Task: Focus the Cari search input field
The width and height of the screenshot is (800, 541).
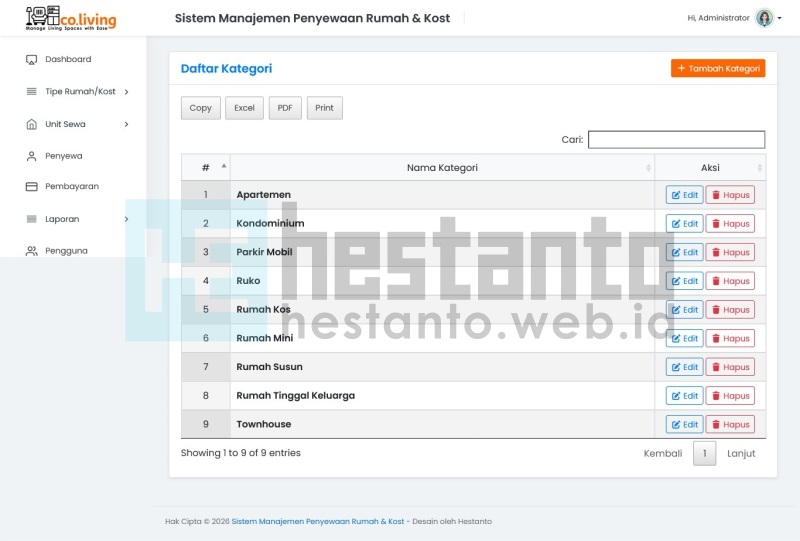Action: coord(676,140)
